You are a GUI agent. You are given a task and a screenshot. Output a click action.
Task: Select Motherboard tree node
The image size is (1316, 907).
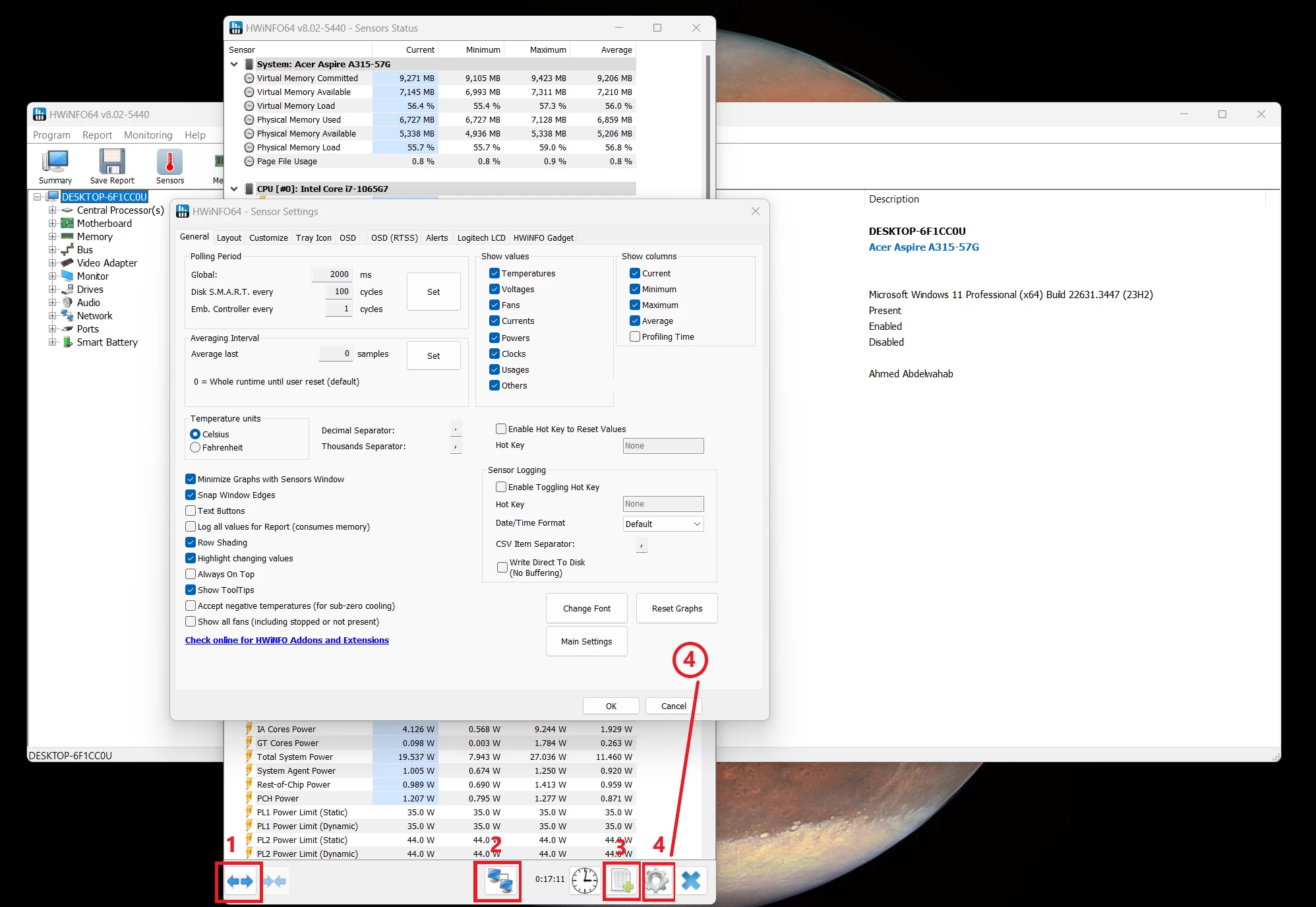[104, 224]
